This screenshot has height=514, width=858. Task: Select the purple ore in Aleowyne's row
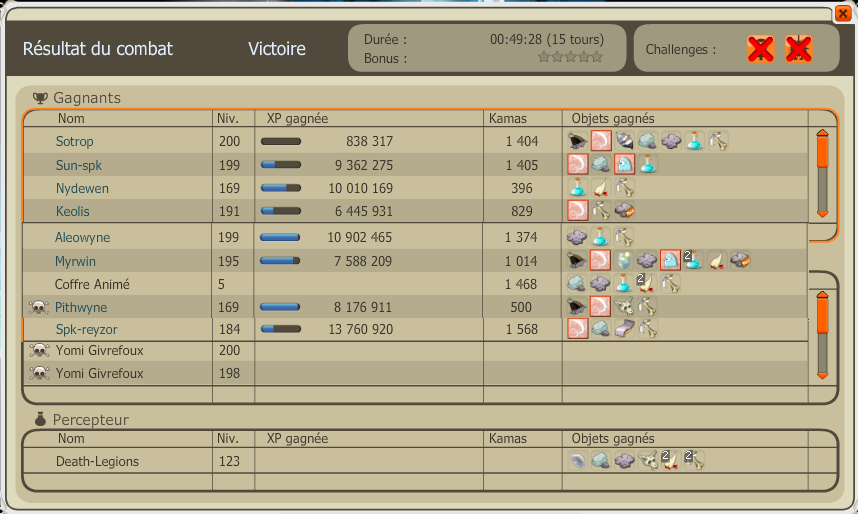point(577,237)
